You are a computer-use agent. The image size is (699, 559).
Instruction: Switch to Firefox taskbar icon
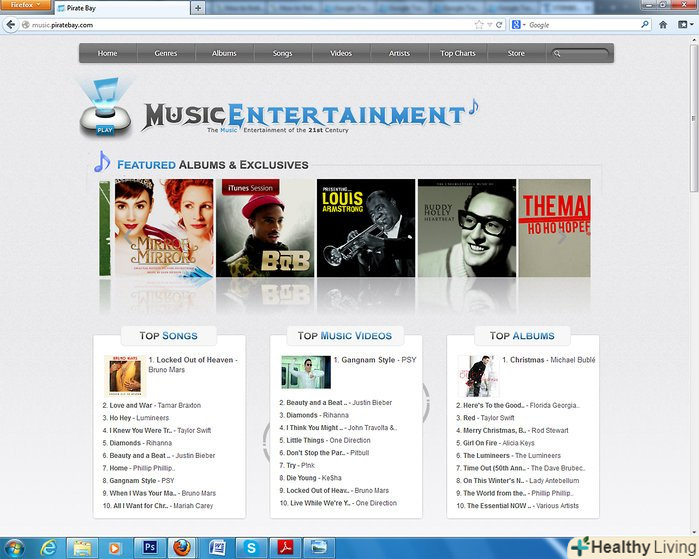point(182,548)
